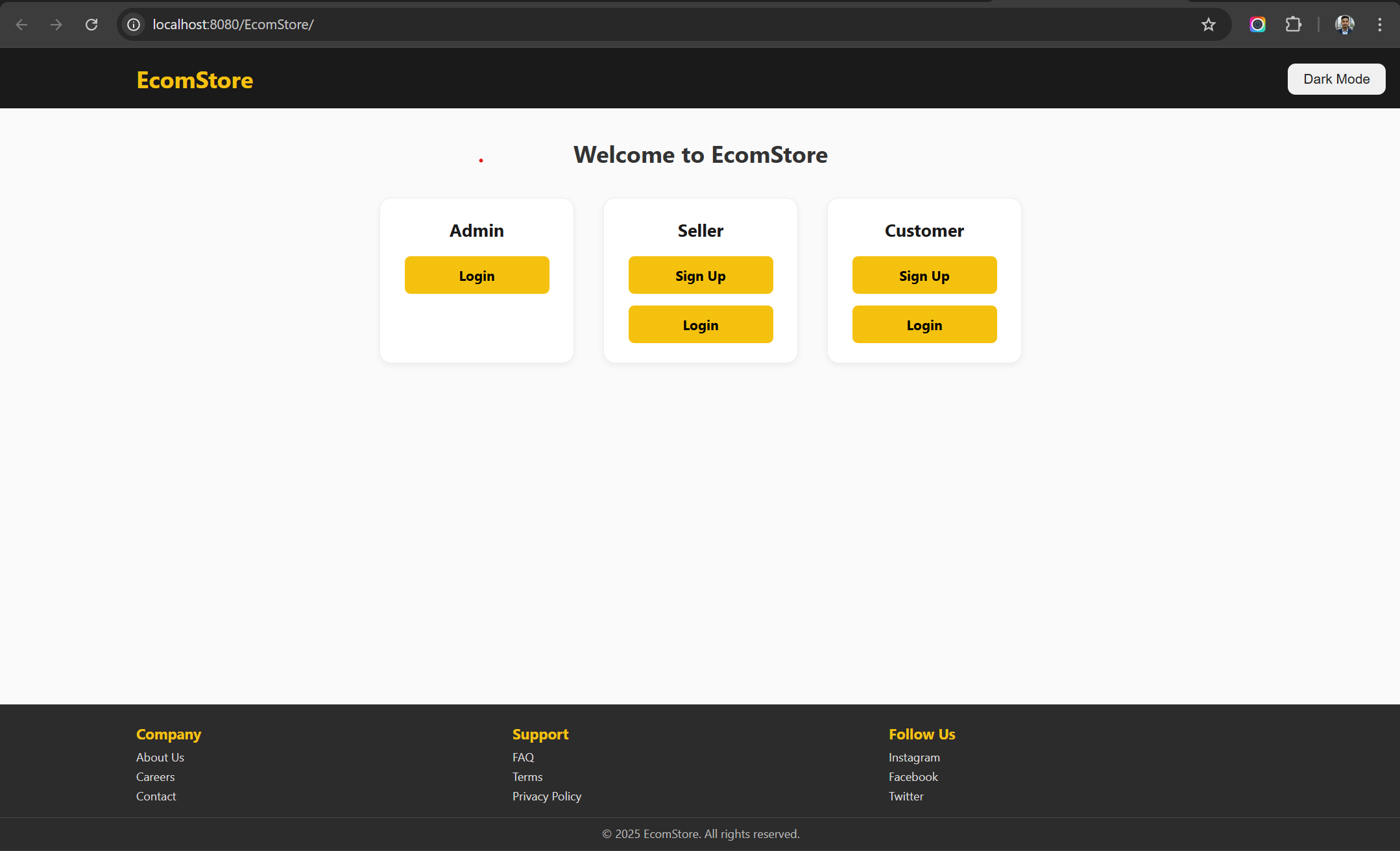Viewport: 1400px width, 851px height.
Task: Toggle Dark Mode
Action: tap(1336, 78)
